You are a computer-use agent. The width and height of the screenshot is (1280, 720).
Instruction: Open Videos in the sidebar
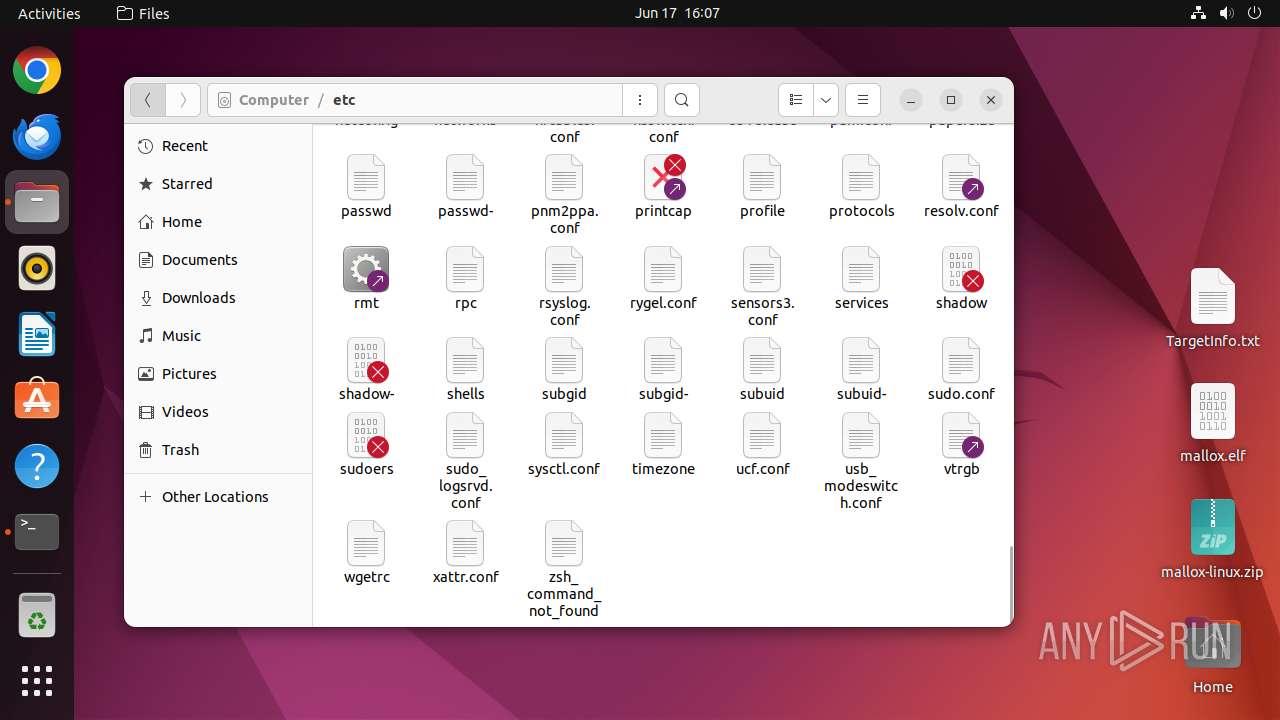[x=218, y=412]
